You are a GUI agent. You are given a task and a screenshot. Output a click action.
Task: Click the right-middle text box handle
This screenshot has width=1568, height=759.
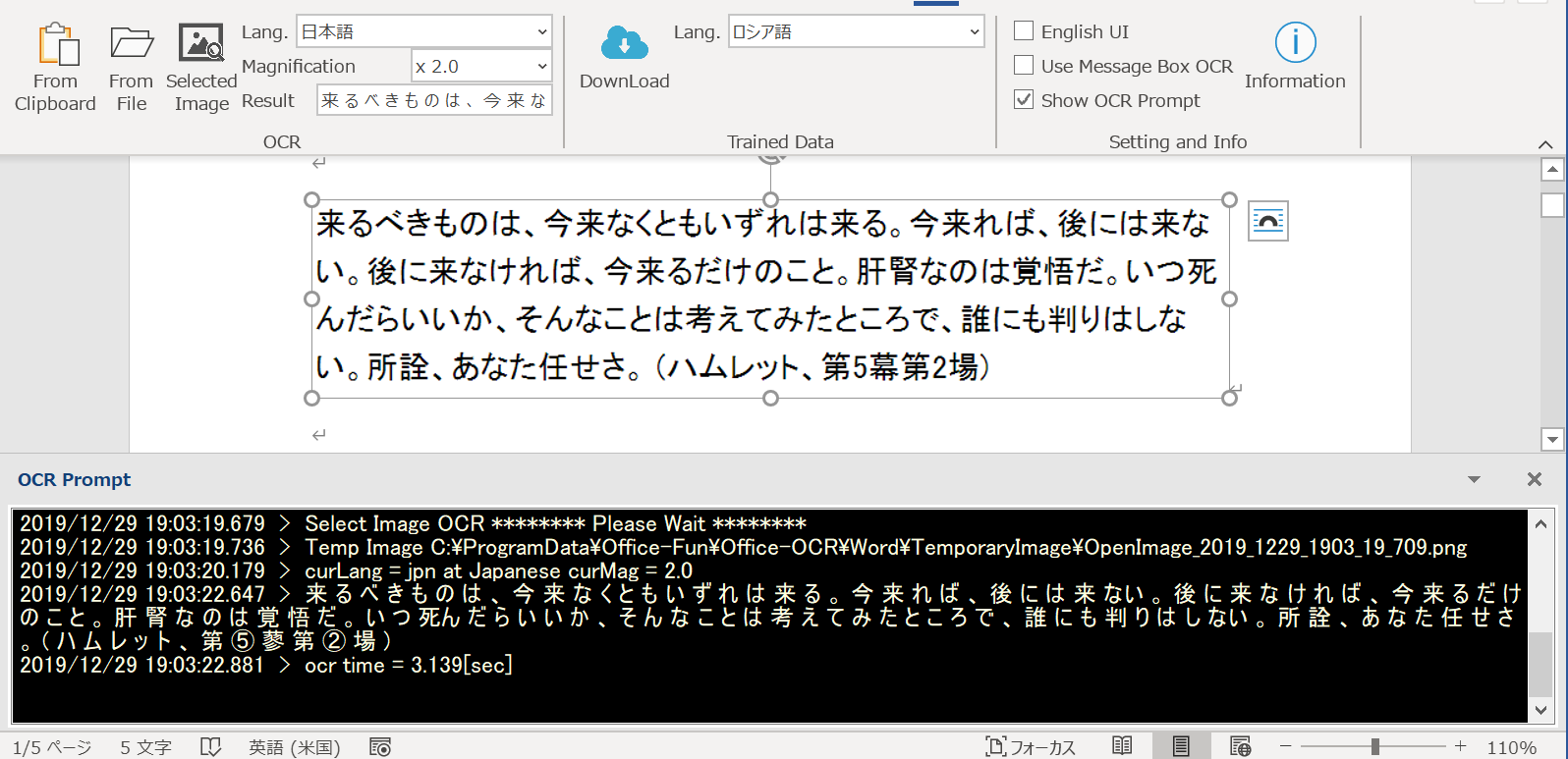click(1229, 298)
